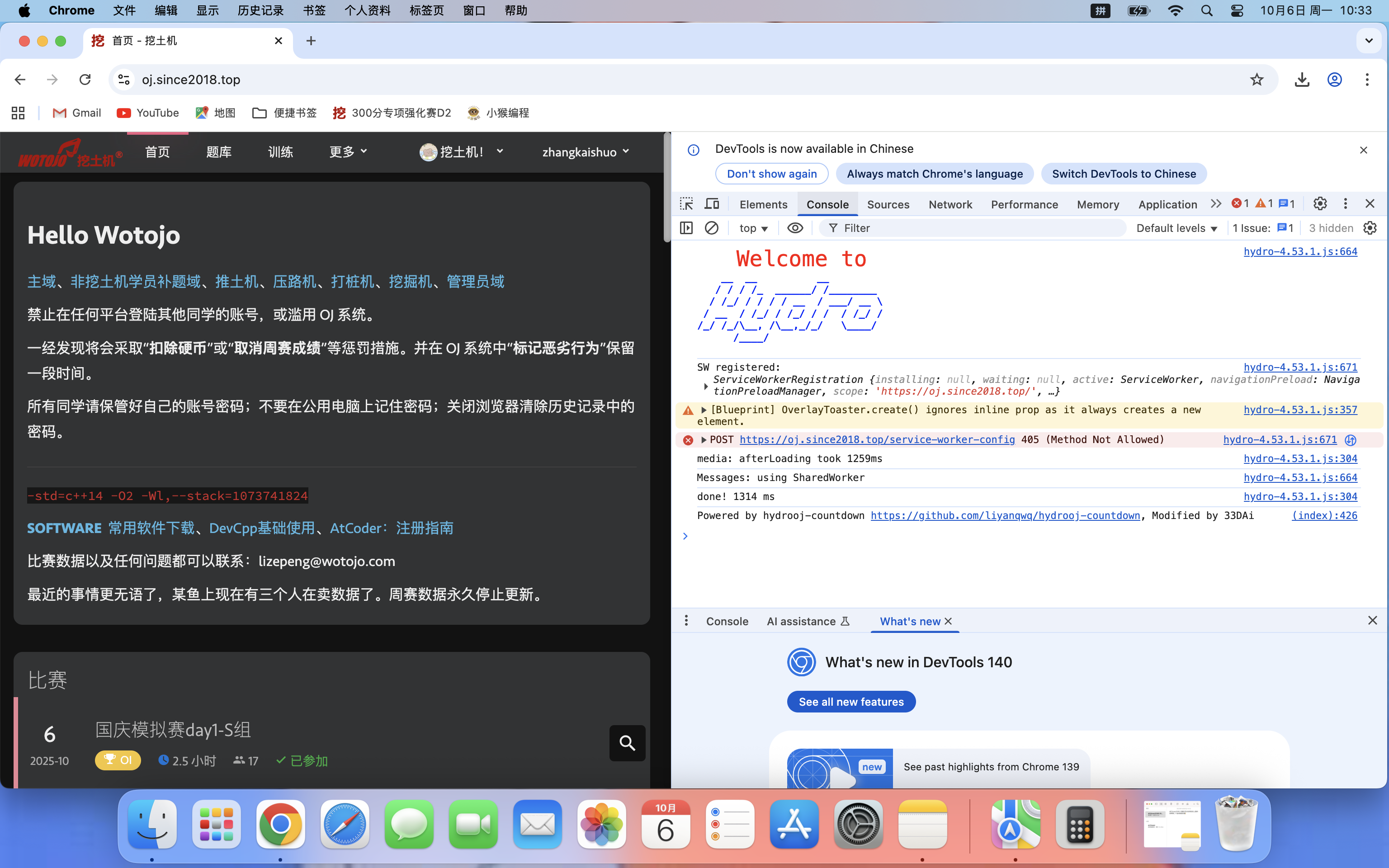The image size is (1389, 868).
Task: Click the magnifier search button on page
Action: 627,743
